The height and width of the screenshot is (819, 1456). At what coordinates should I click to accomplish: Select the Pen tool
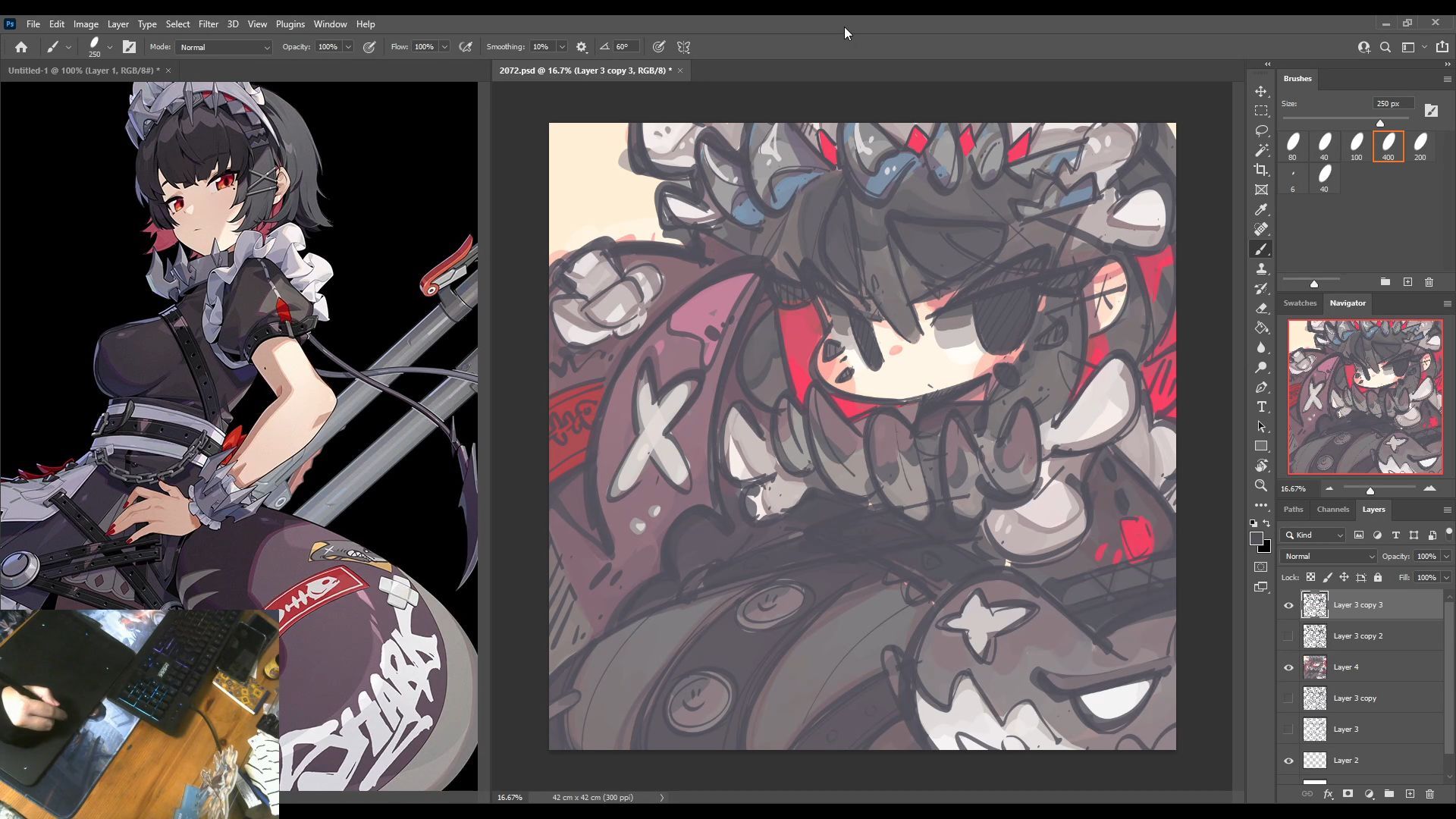[1261, 387]
